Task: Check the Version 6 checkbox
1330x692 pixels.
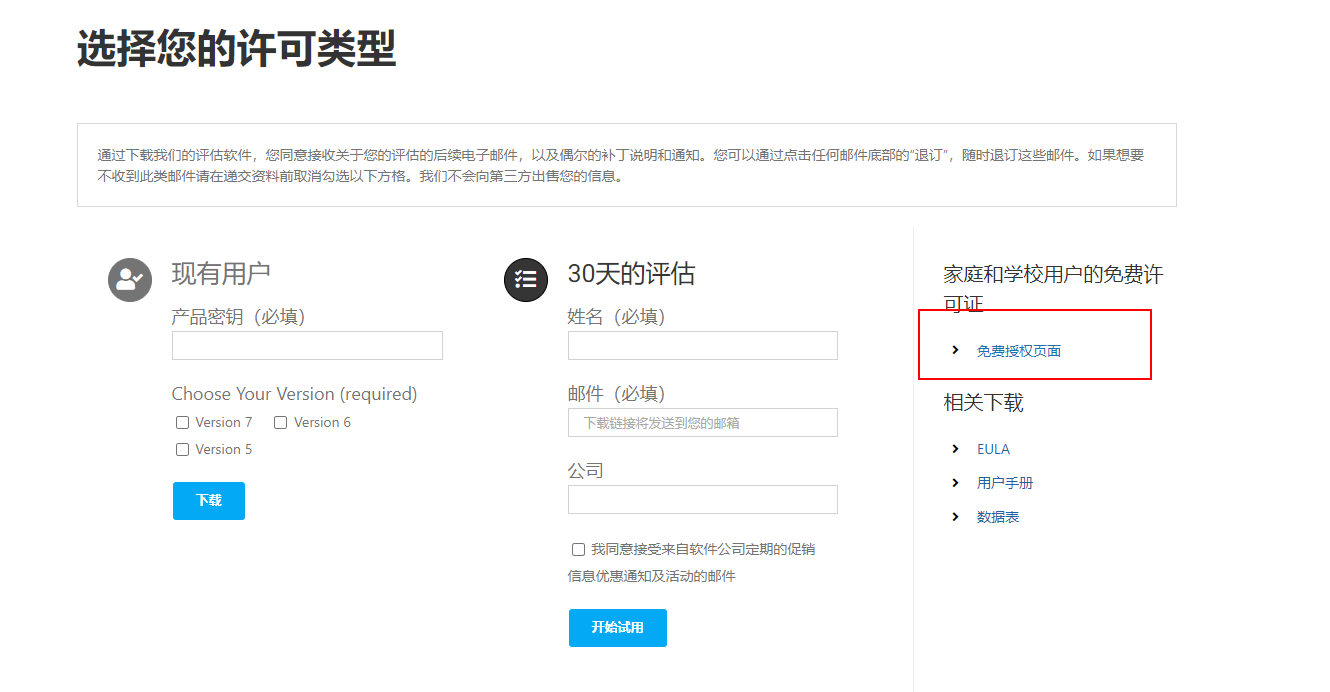Action: [280, 423]
